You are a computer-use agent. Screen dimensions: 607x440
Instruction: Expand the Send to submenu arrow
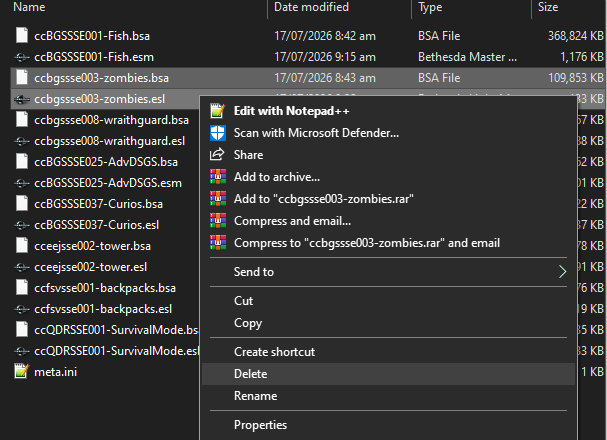[x=562, y=272]
